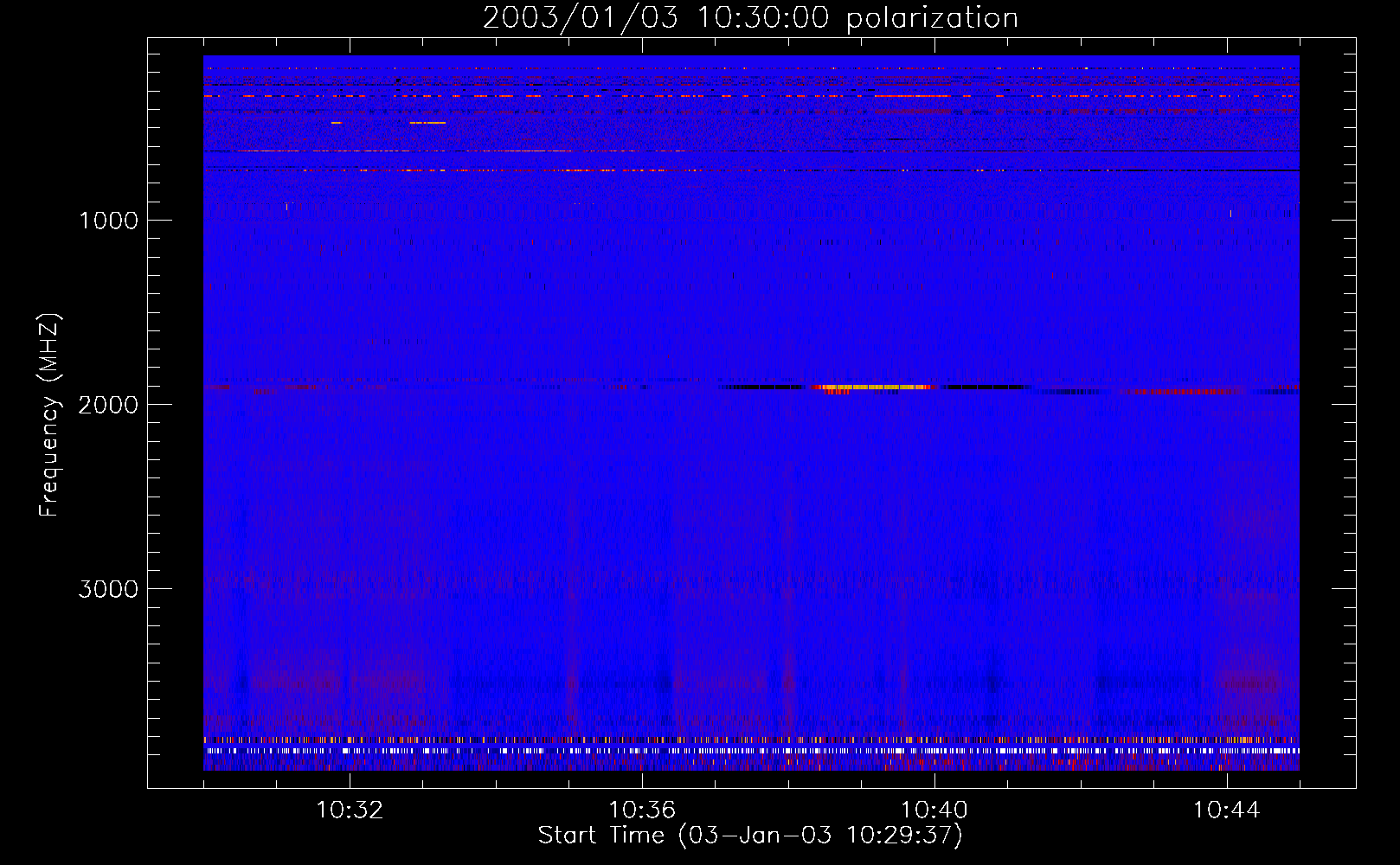Click the 10:44 time tick label
This screenshot has height=865, width=1400.
pos(1227,811)
